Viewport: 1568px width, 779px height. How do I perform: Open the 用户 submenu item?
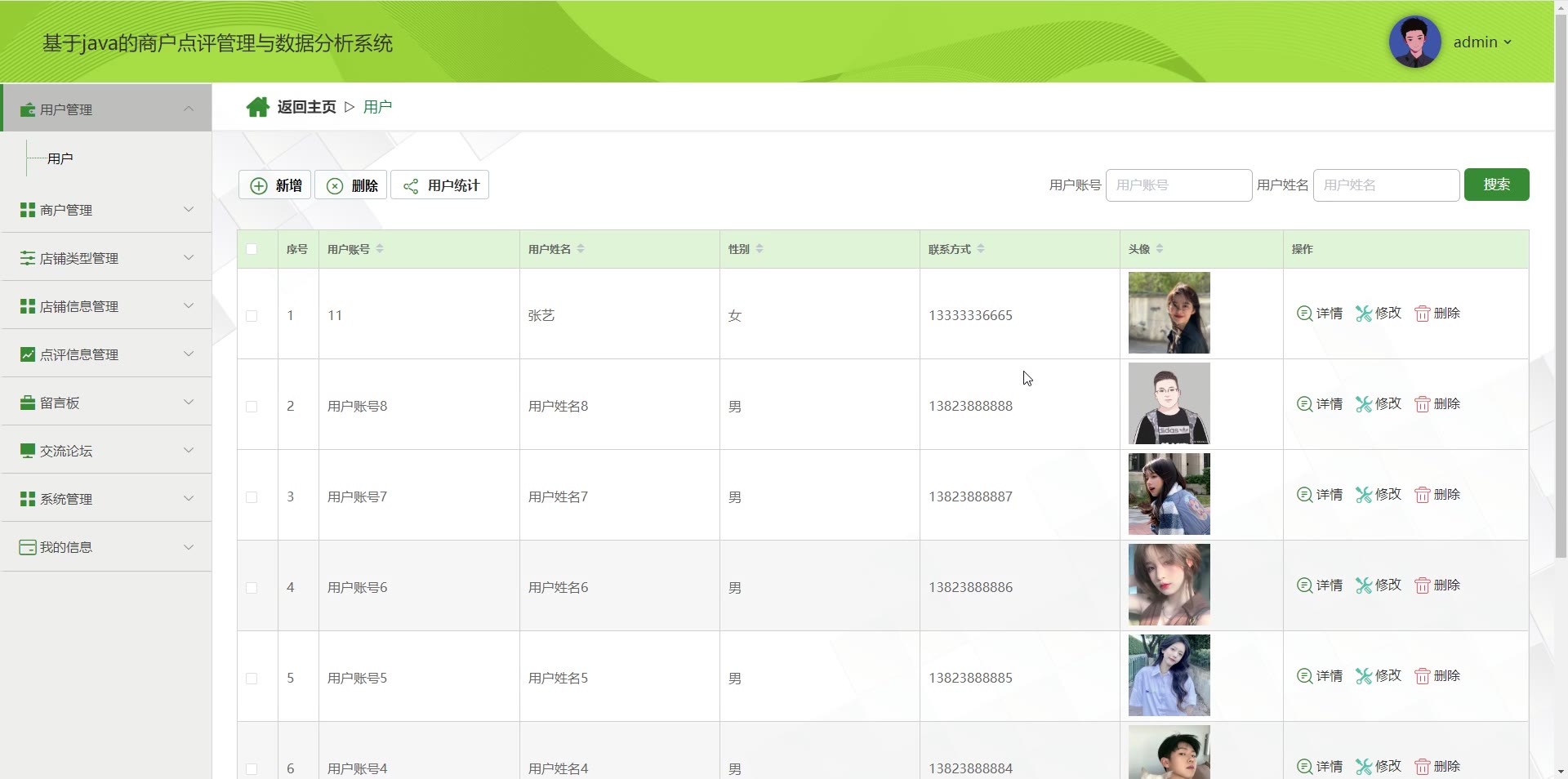(60, 159)
